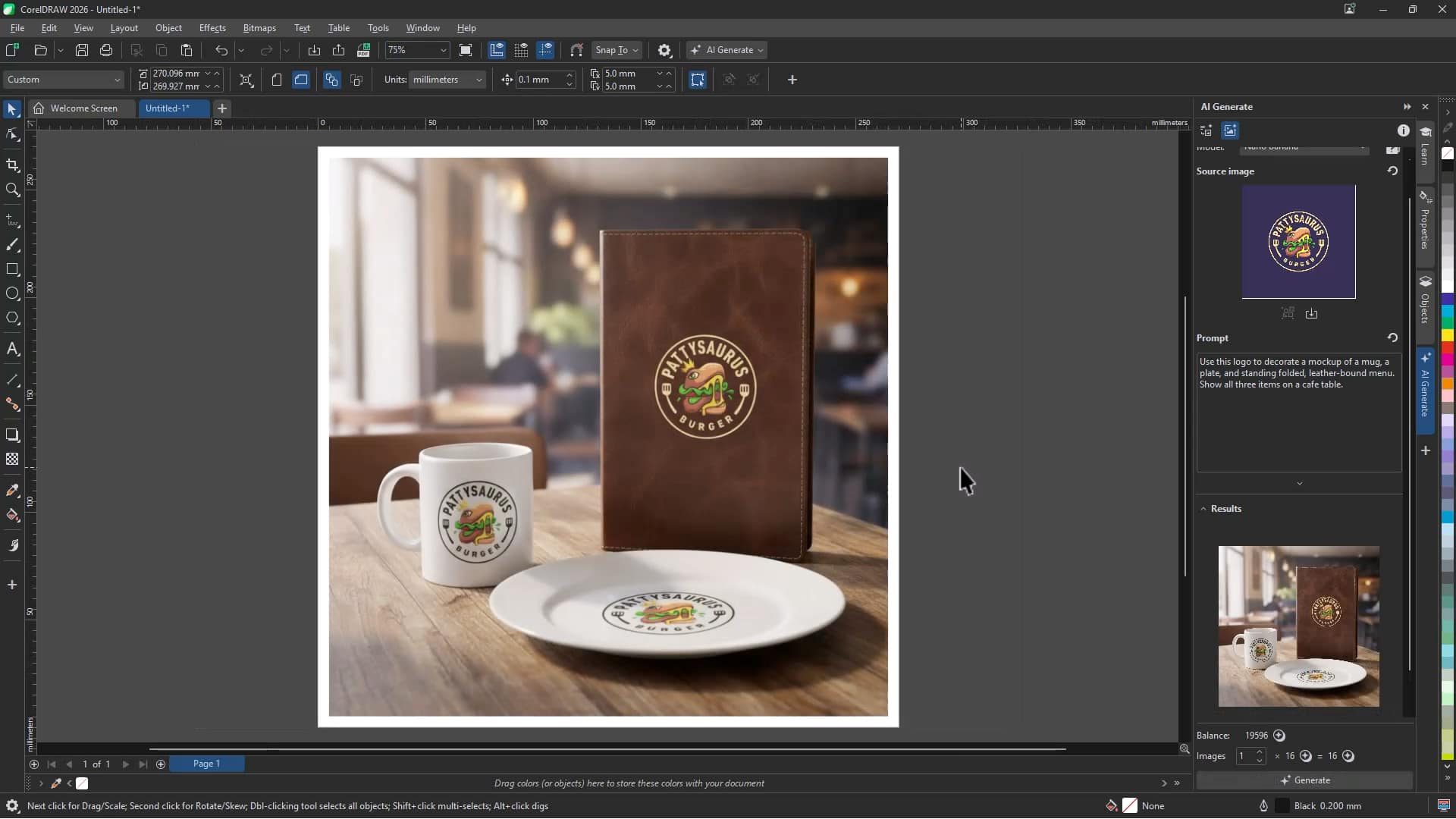Open the Snap To dropdown
1456x819 pixels.
617,50
